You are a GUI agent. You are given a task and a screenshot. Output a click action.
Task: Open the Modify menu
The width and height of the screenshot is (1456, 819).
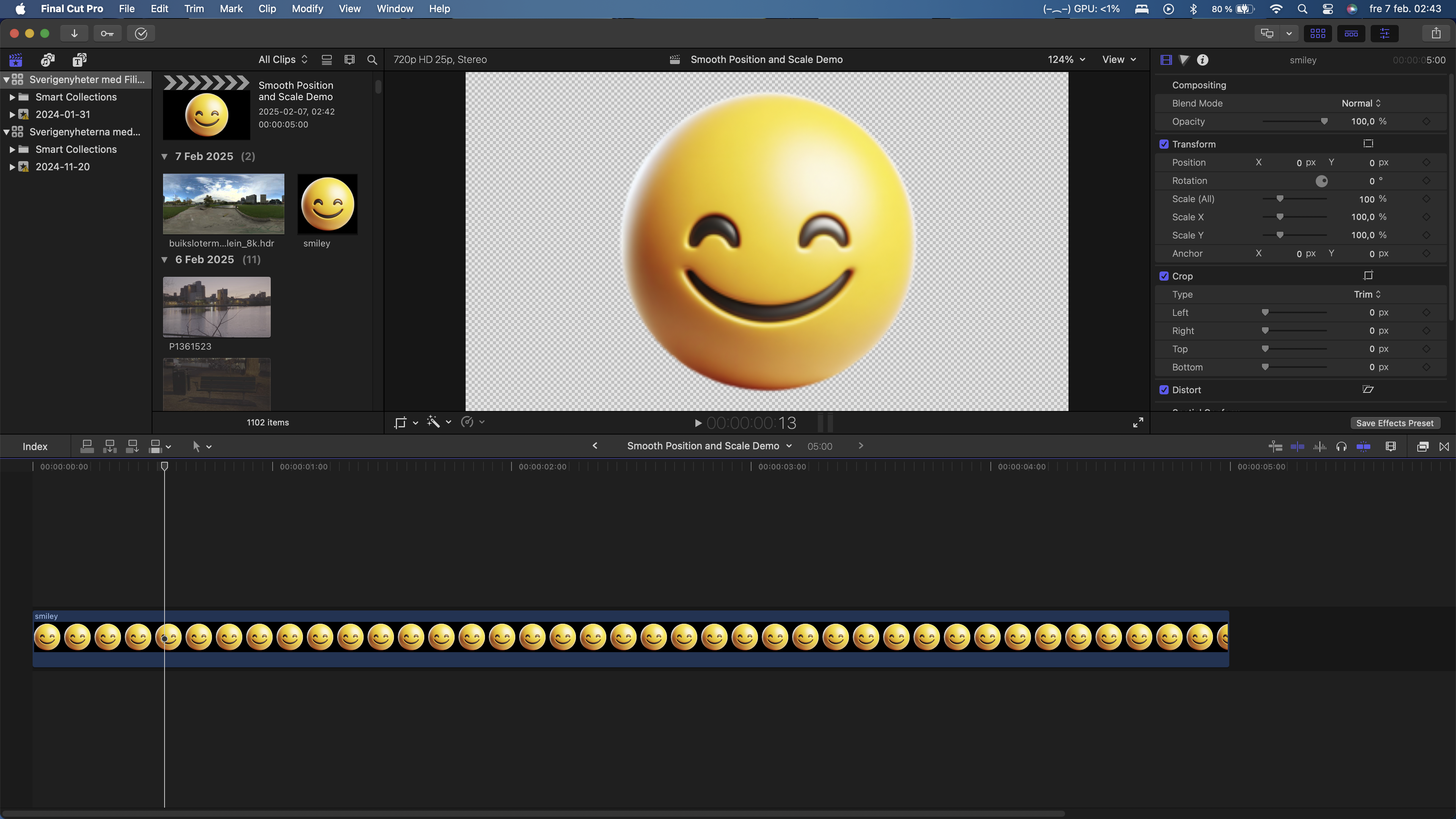(x=307, y=8)
